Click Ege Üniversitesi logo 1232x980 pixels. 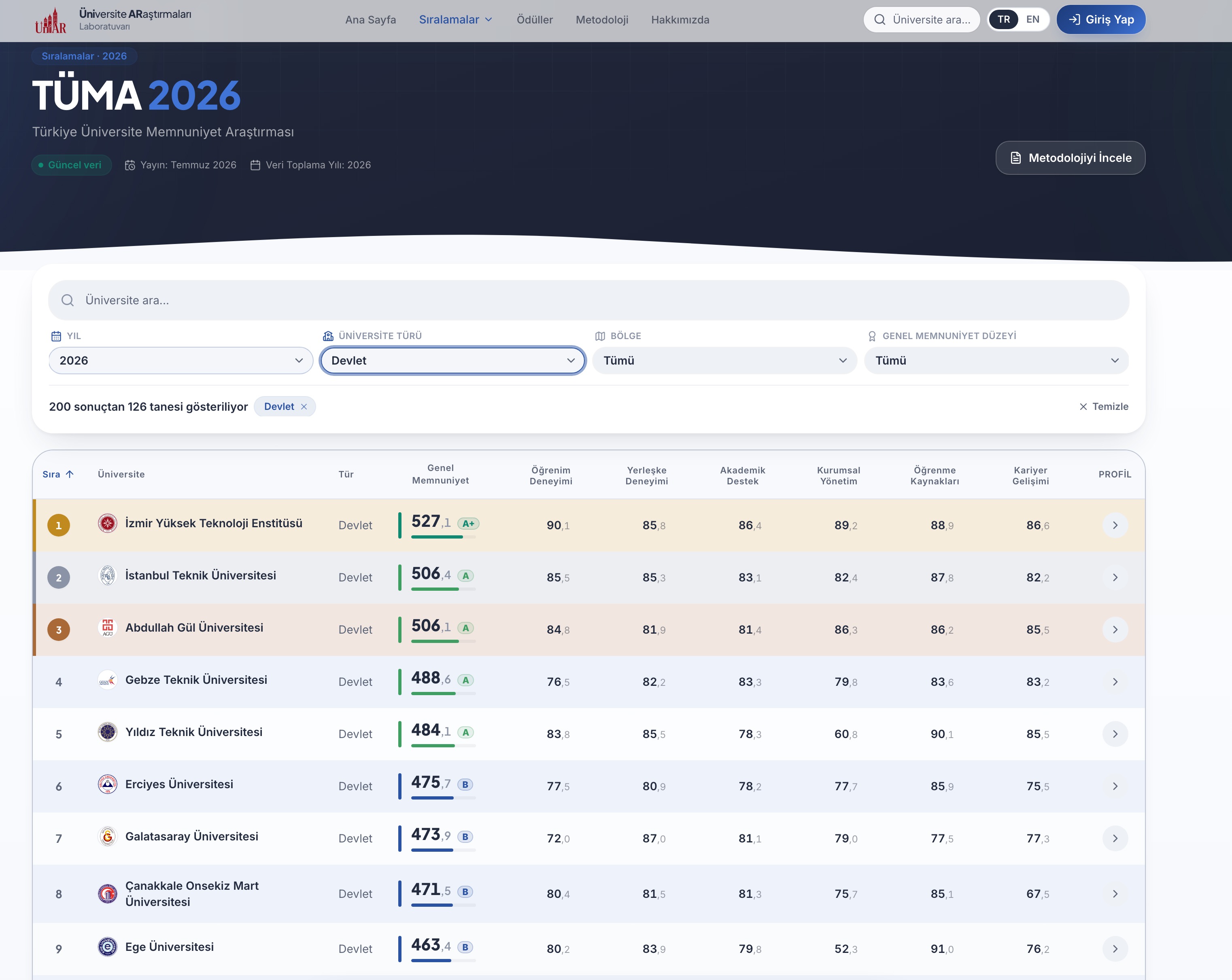(107, 947)
